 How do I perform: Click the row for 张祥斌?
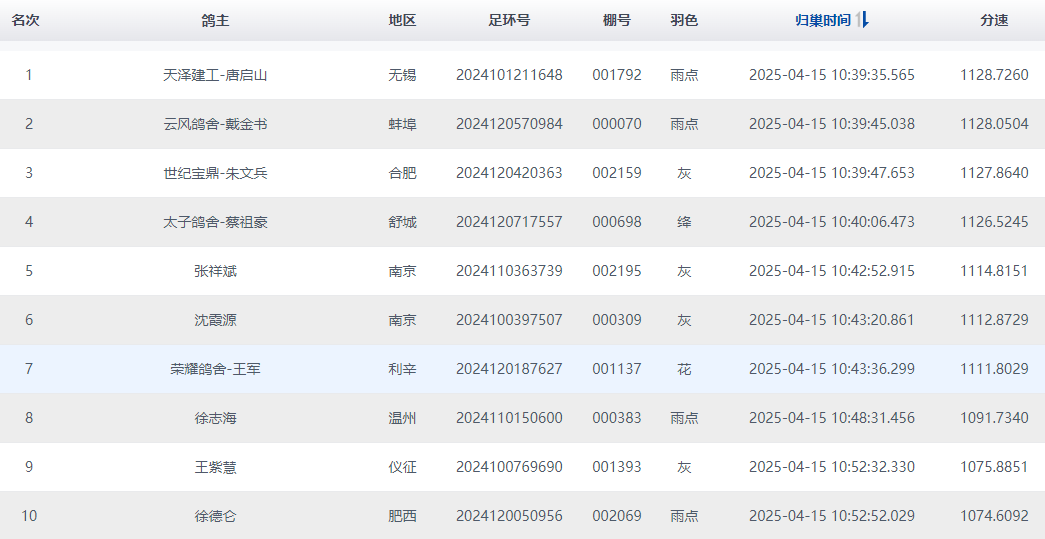point(522,271)
